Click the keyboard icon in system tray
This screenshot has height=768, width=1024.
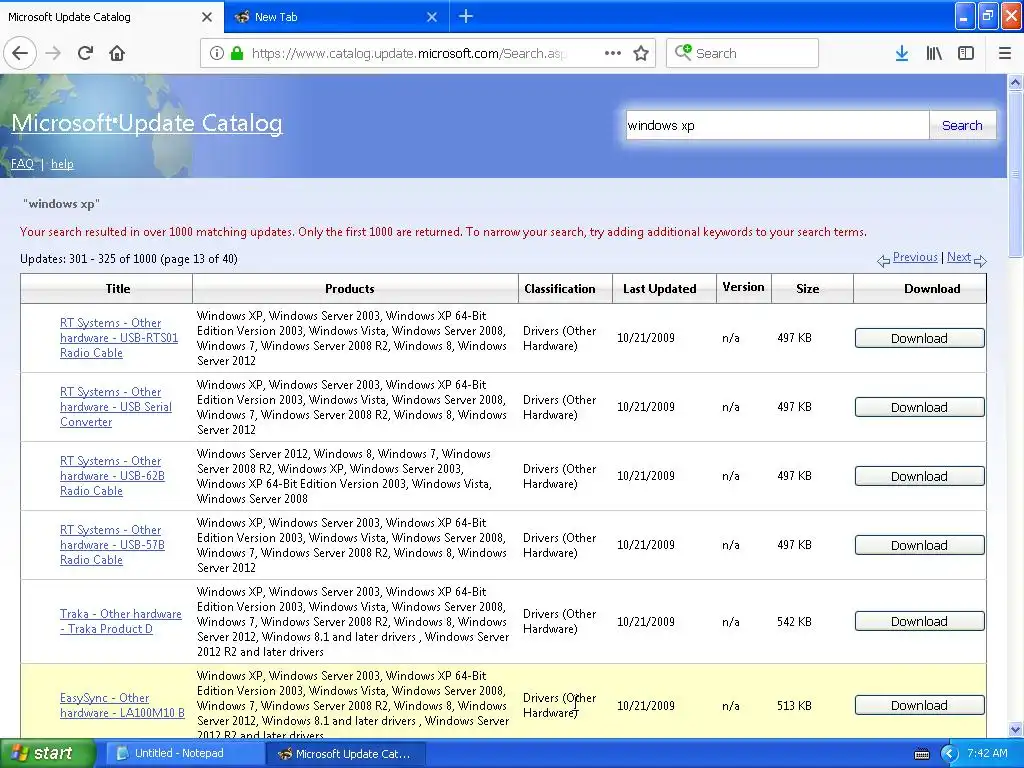(x=921, y=754)
